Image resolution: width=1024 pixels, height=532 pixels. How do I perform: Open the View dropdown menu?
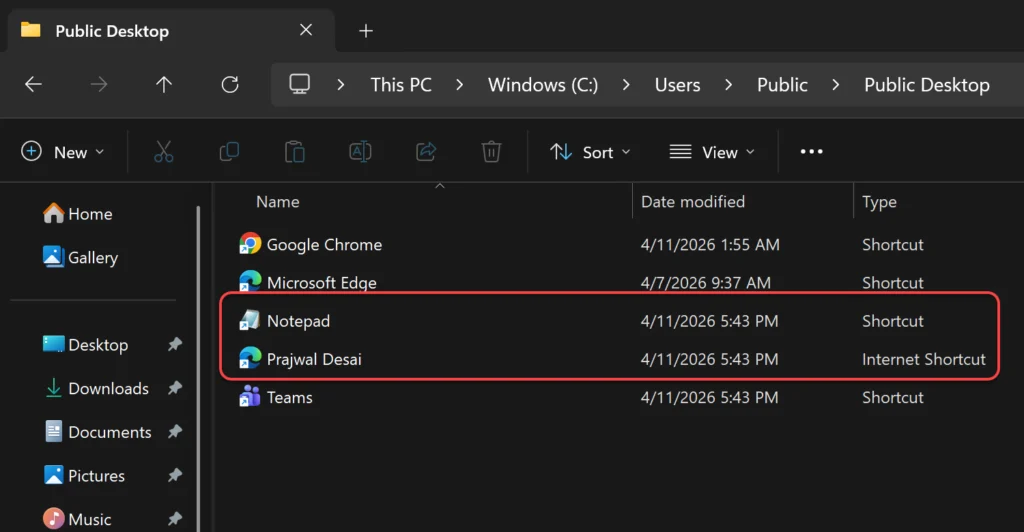[x=712, y=151]
